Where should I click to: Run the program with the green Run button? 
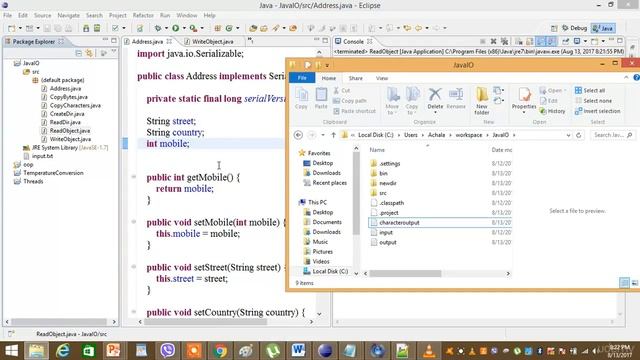tap(176, 28)
